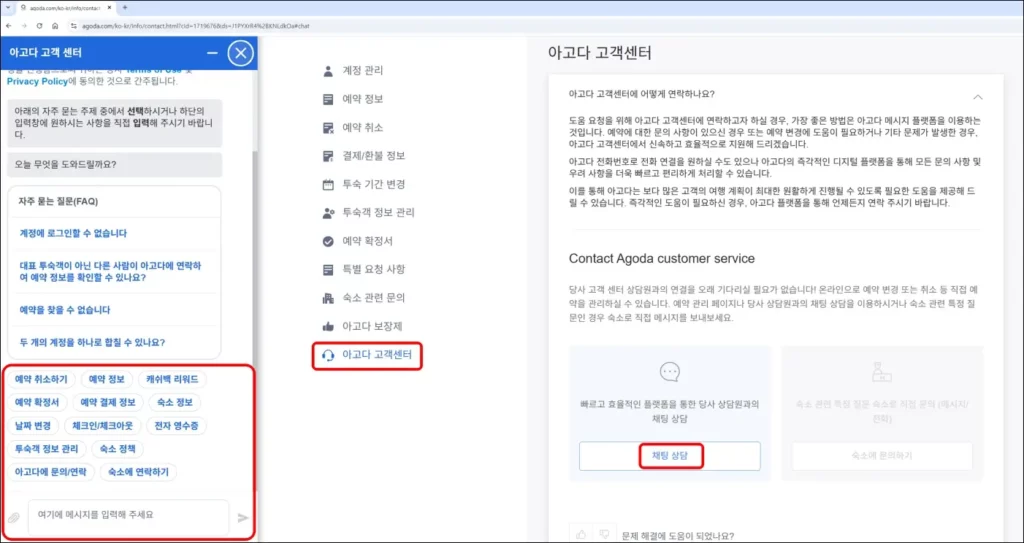
Task: Open the Privacy Policy link in chat
Action: pos(37,82)
